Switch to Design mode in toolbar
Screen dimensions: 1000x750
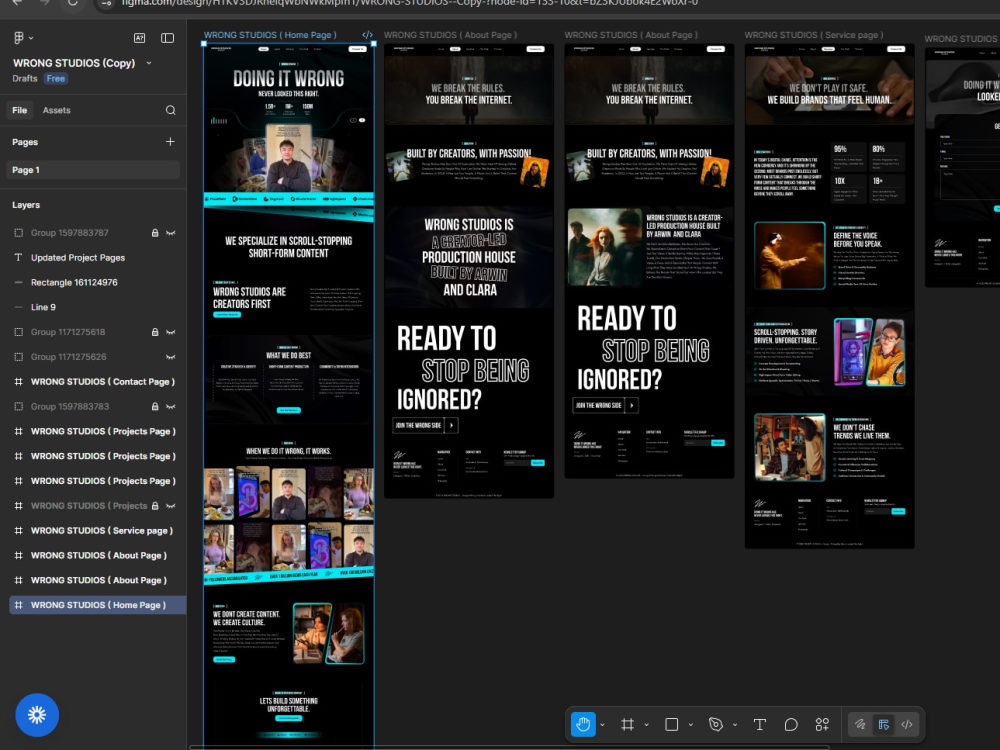click(883, 724)
